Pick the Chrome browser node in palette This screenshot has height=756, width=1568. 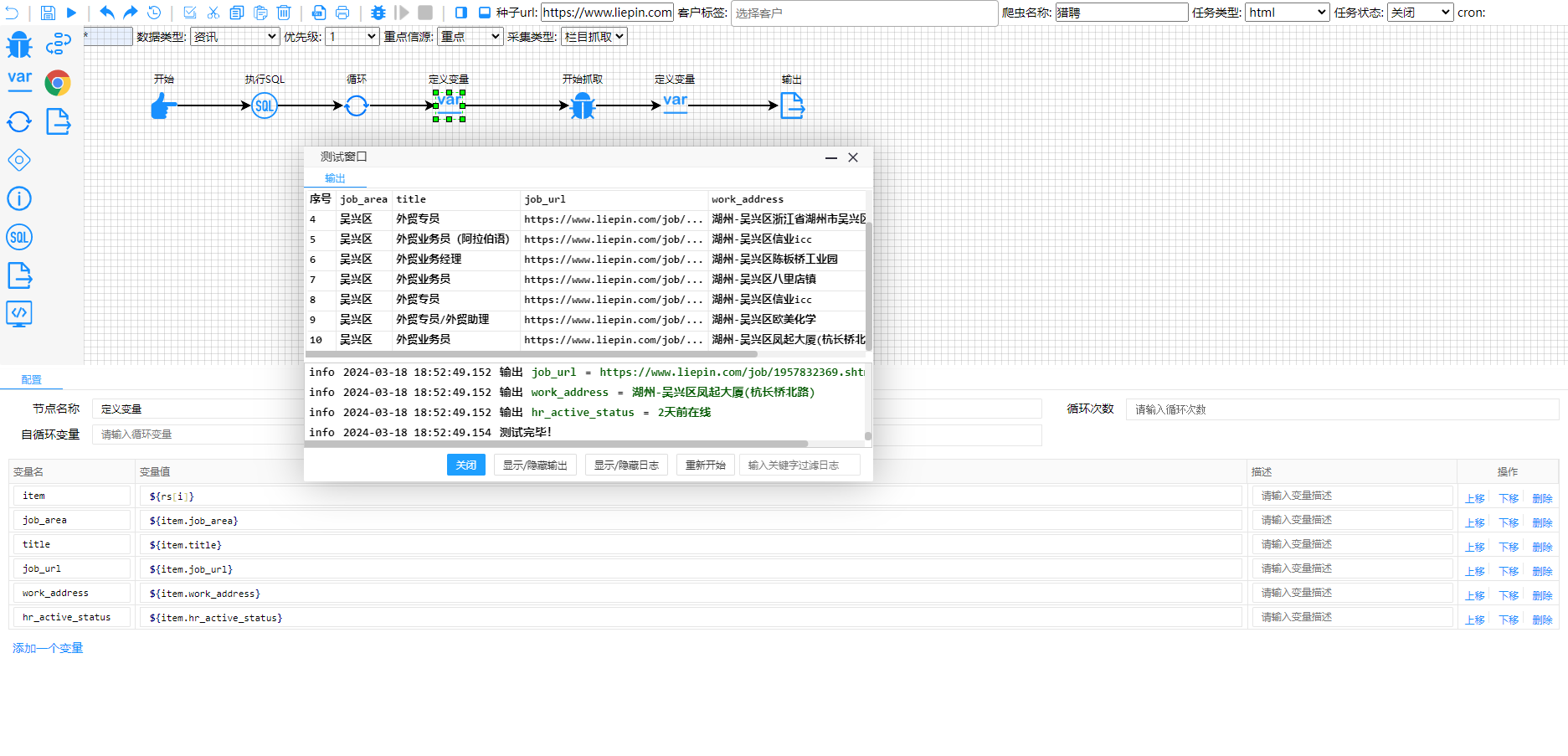(58, 83)
